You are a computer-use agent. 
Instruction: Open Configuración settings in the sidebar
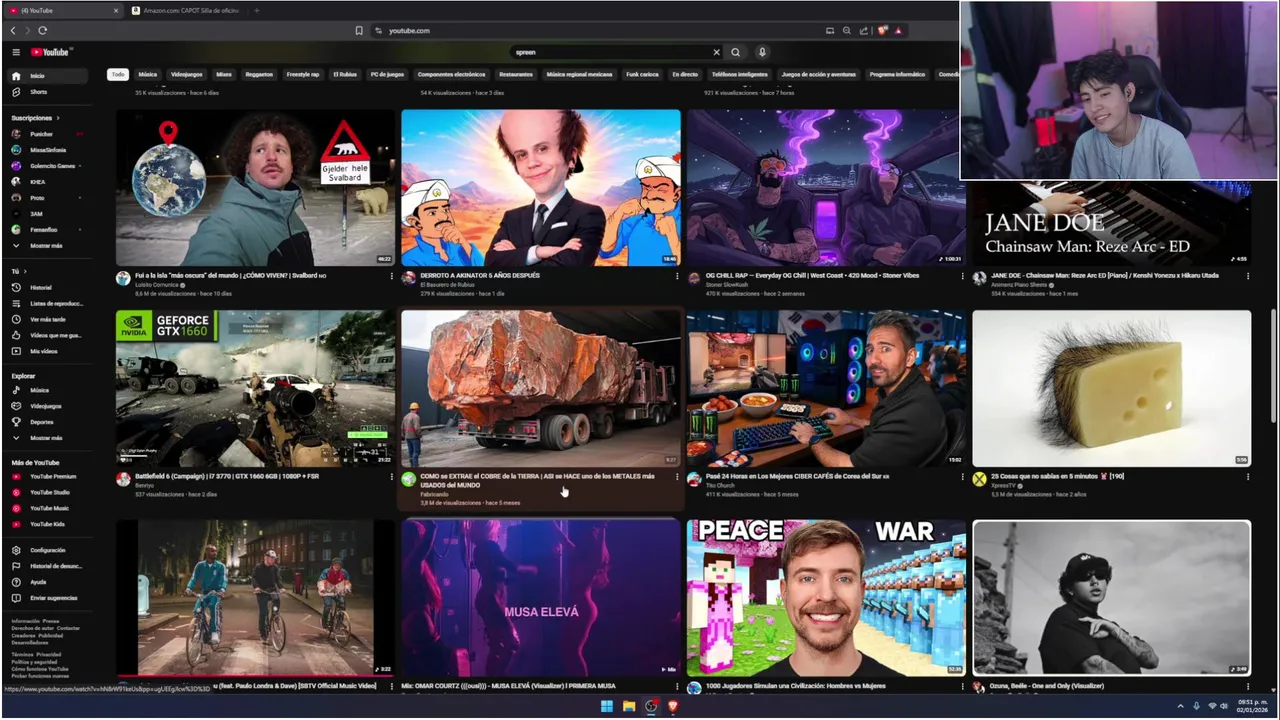[x=47, y=550]
